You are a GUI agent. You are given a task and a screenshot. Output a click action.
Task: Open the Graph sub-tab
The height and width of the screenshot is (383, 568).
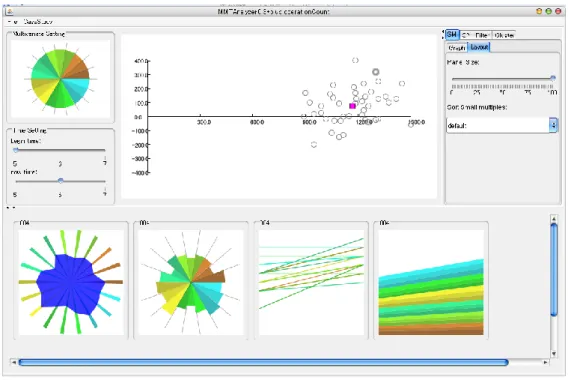[x=456, y=47]
